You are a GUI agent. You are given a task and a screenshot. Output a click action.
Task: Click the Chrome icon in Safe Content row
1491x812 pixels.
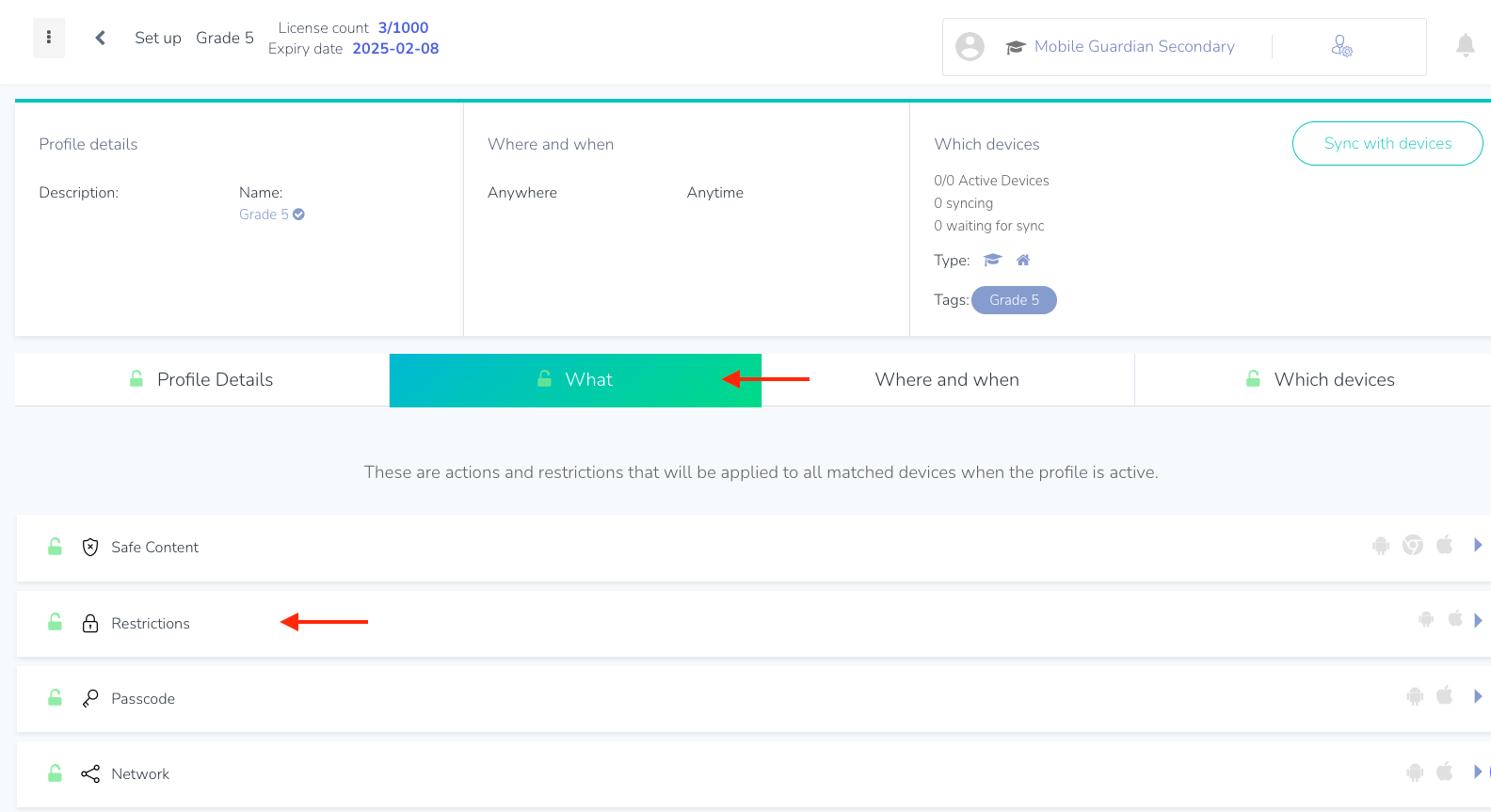(x=1413, y=545)
